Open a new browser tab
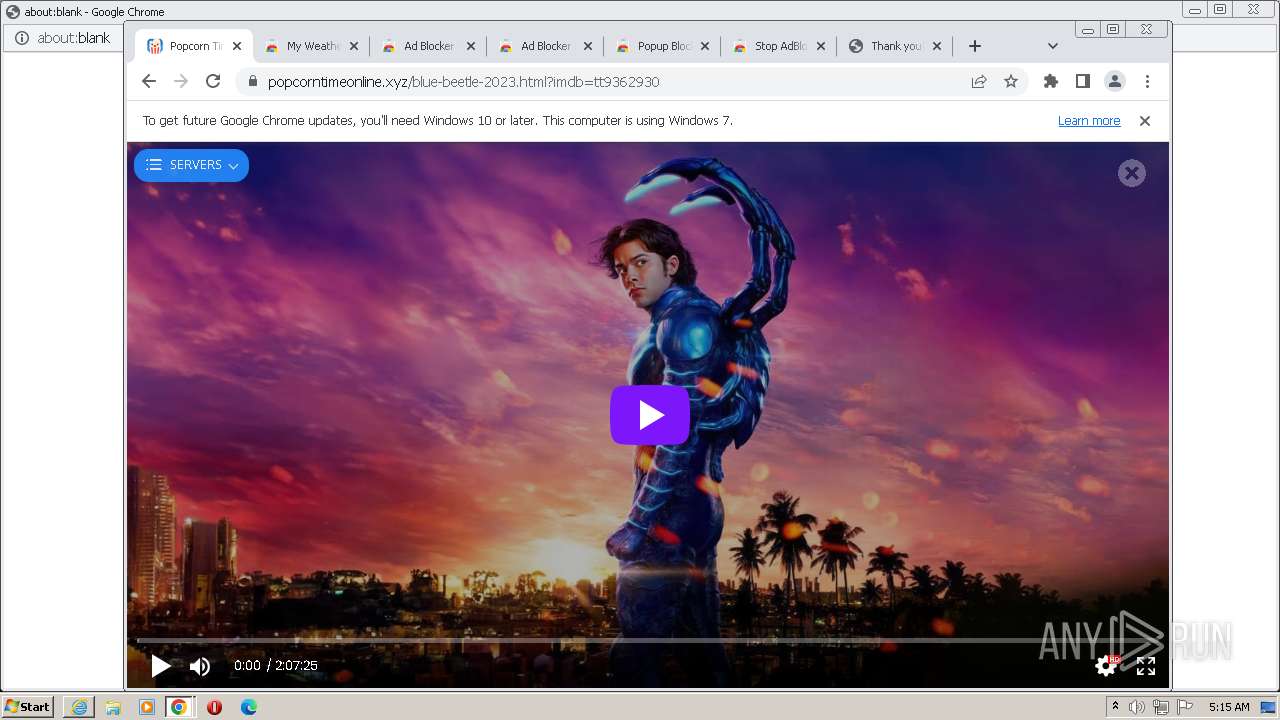The image size is (1280, 720). [x=975, y=46]
